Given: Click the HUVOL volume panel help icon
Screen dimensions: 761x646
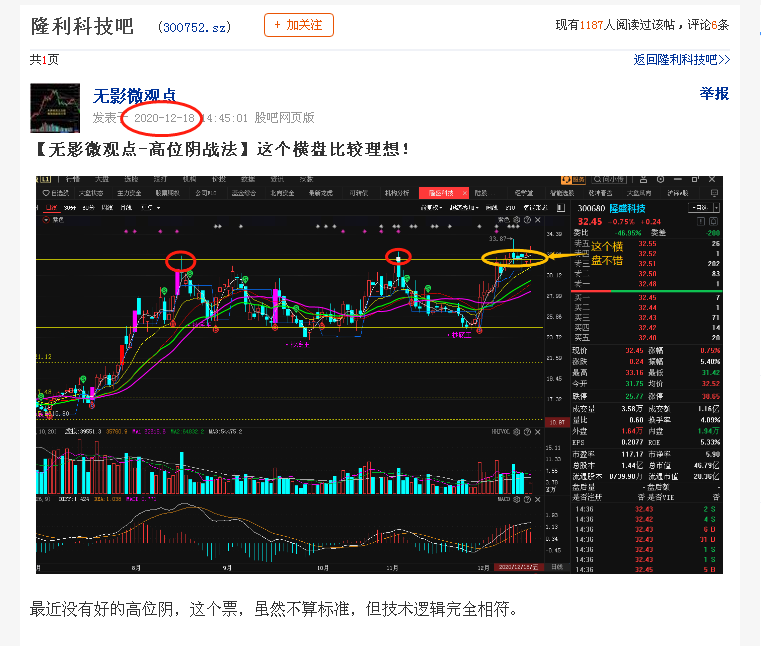Looking at the screenshot, I should [x=528, y=431].
